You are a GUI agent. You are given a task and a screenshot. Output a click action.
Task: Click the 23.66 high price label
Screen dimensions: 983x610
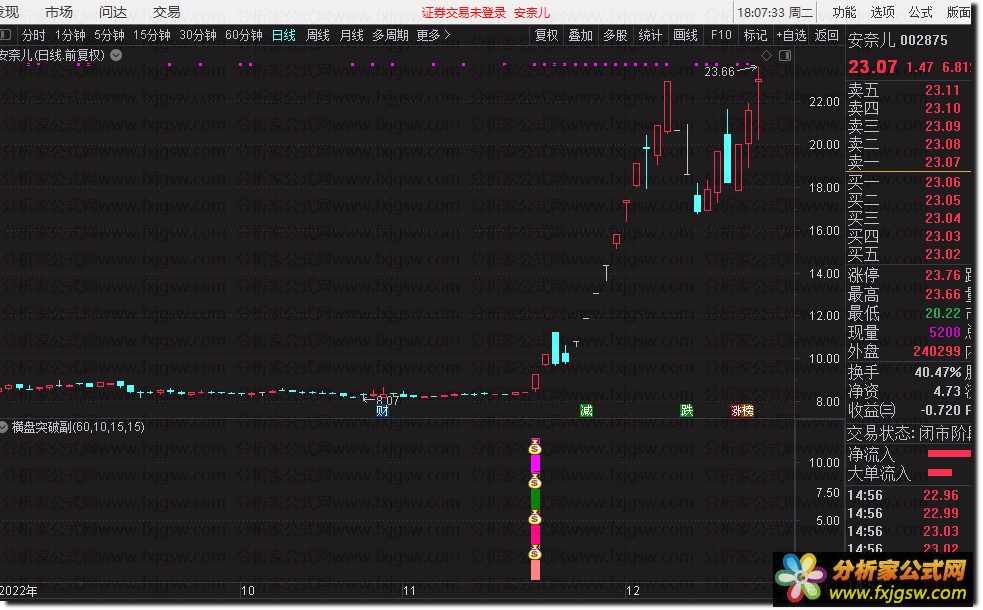(x=719, y=71)
